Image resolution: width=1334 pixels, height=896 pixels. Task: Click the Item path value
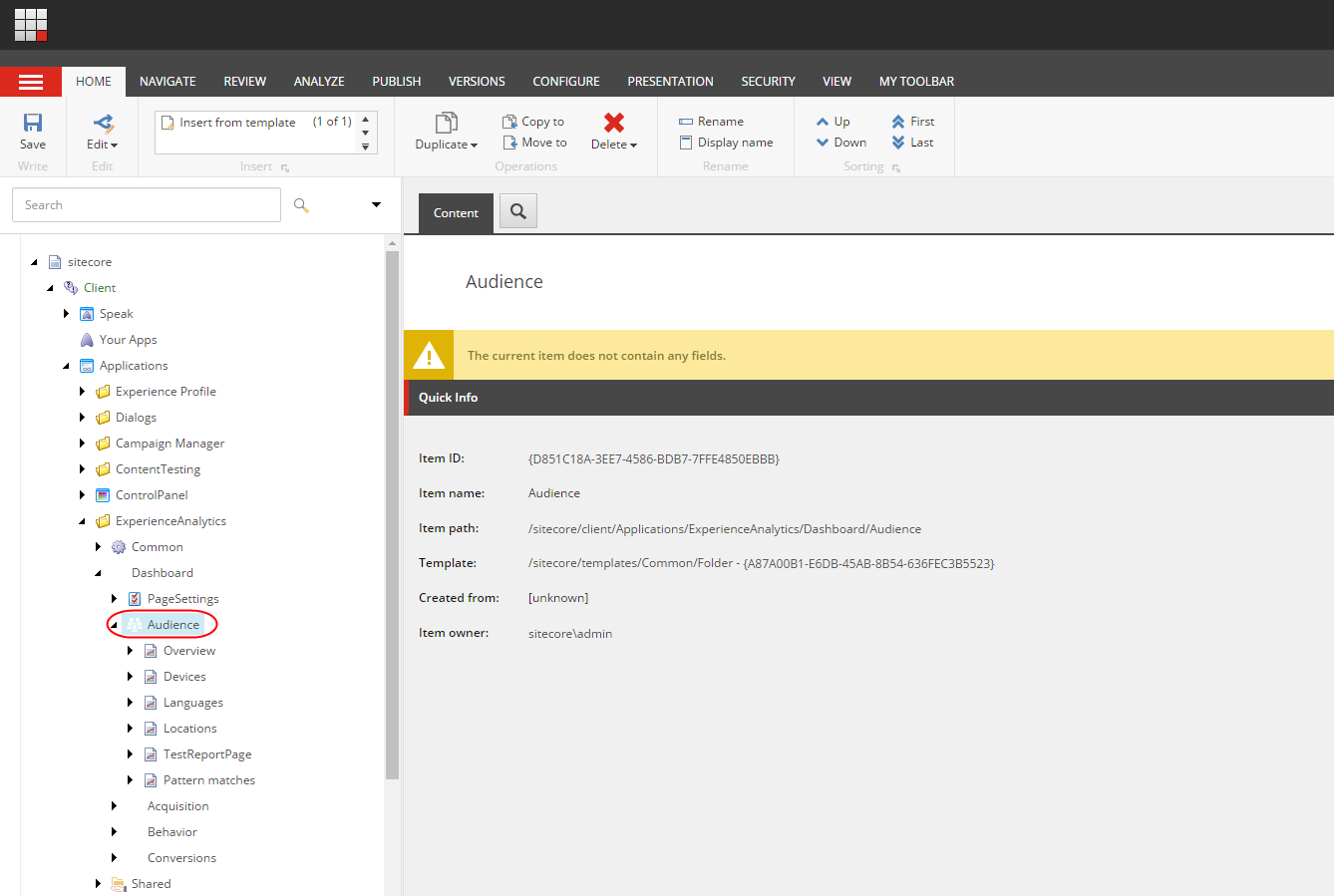coord(725,529)
